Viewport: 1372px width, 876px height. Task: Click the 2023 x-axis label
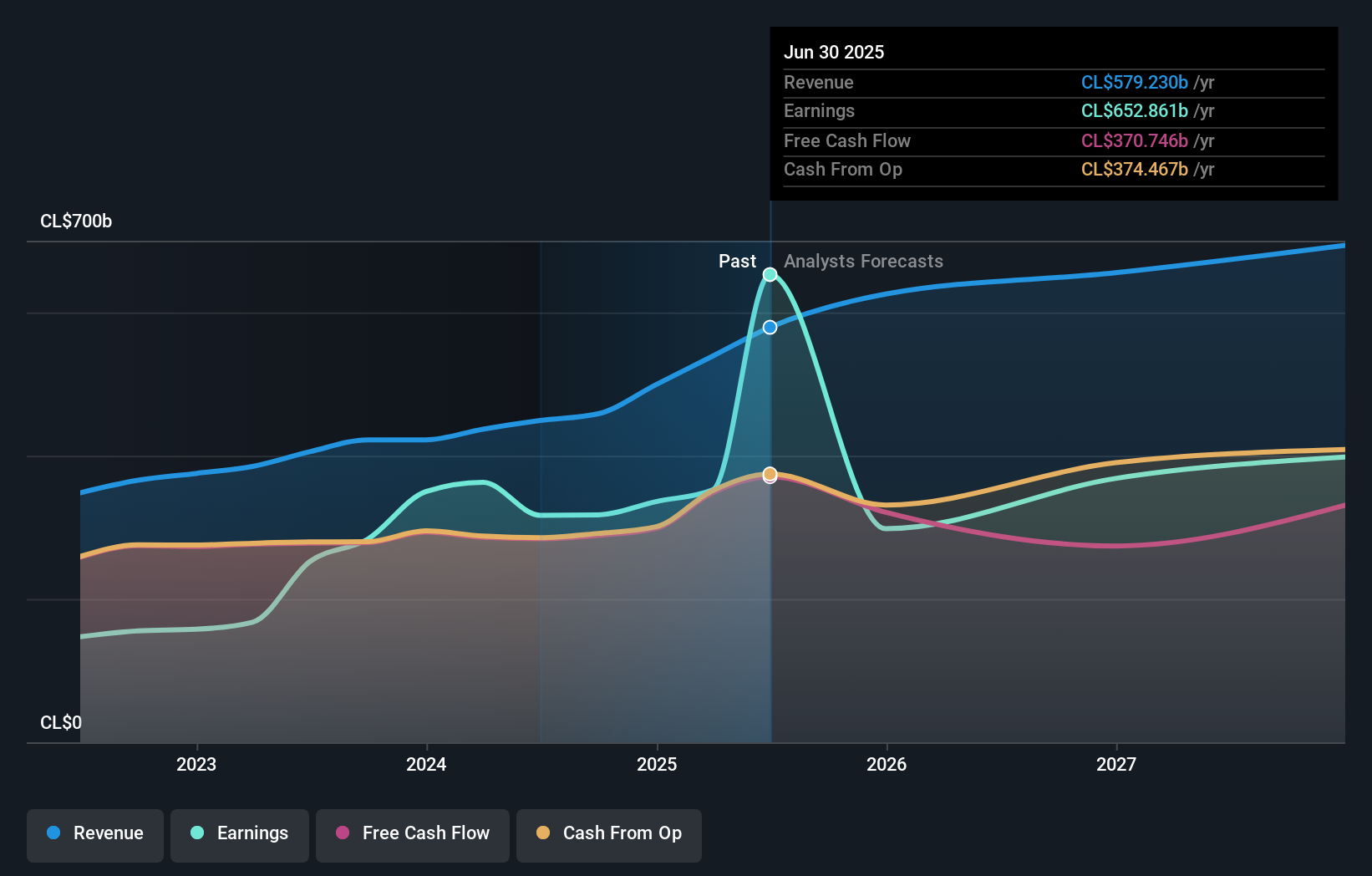pos(196,764)
